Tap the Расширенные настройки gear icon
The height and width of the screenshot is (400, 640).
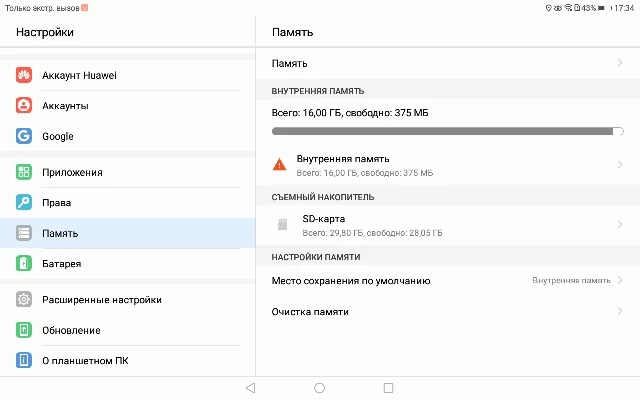click(24, 299)
